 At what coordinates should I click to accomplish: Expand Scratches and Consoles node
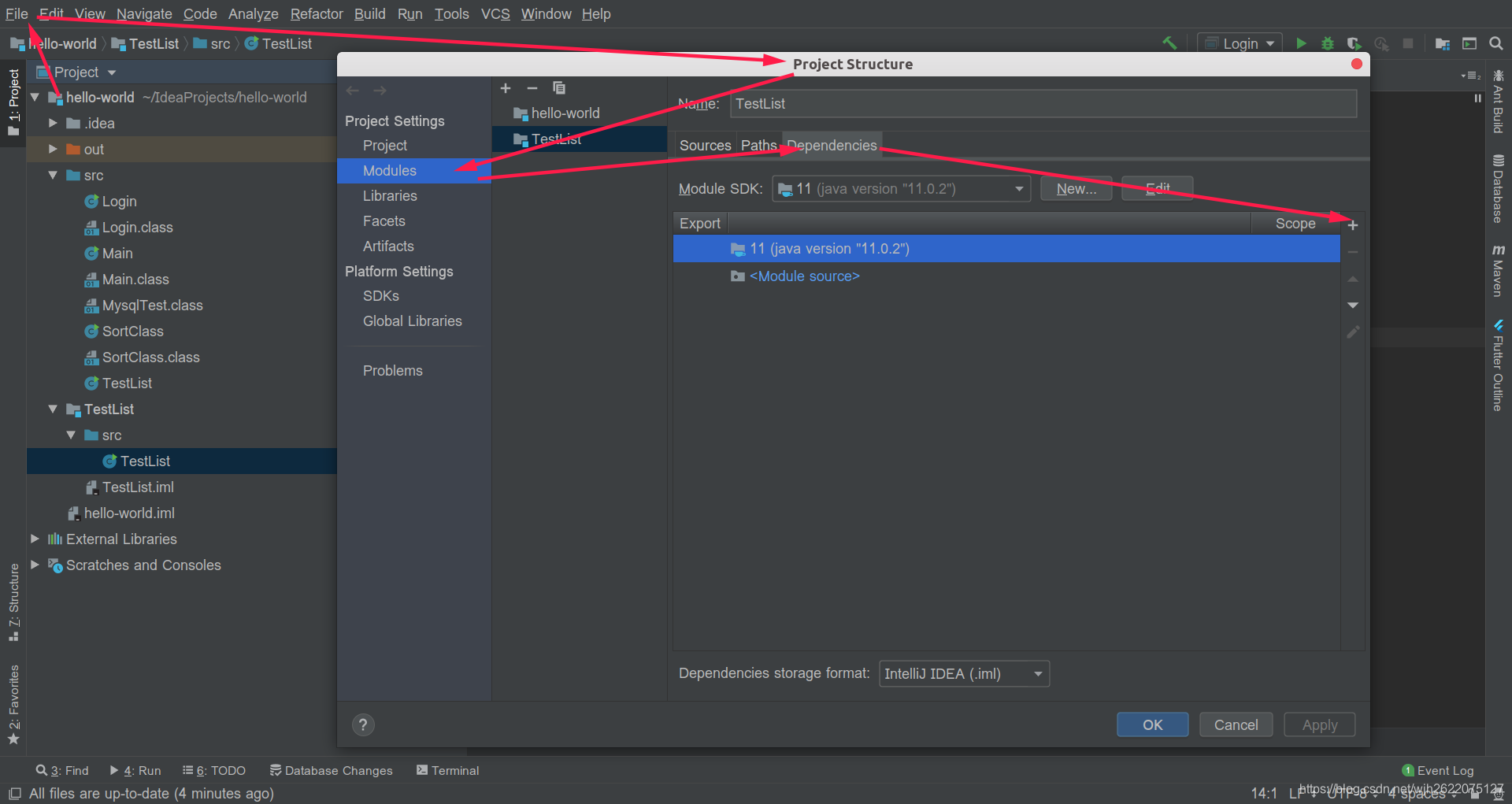point(35,565)
